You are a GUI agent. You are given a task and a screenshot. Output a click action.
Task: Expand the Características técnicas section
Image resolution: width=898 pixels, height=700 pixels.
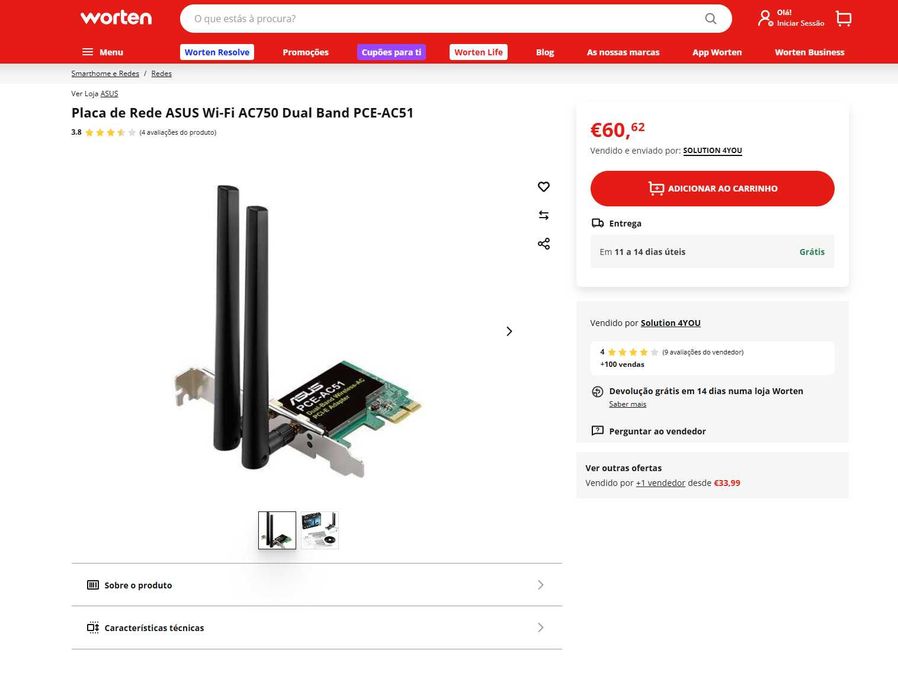(317, 628)
